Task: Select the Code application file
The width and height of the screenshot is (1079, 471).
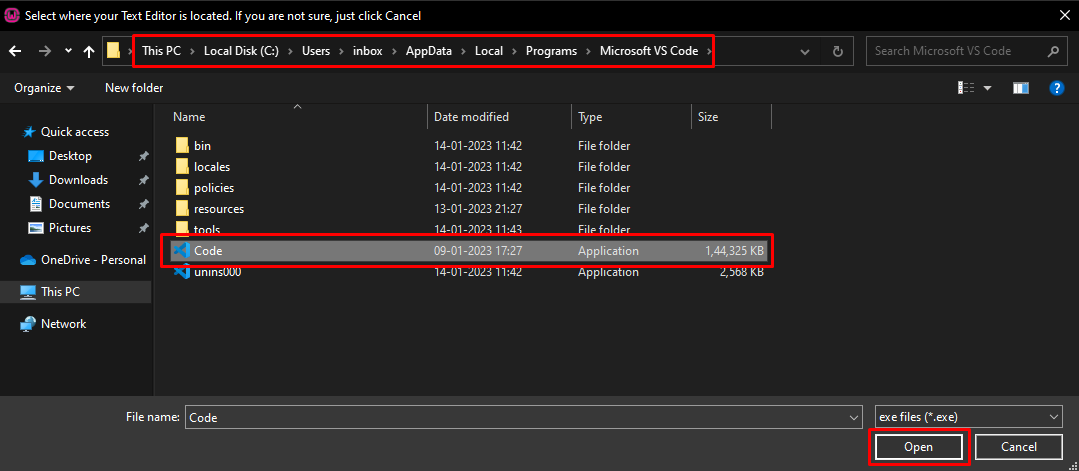Action: (x=467, y=251)
